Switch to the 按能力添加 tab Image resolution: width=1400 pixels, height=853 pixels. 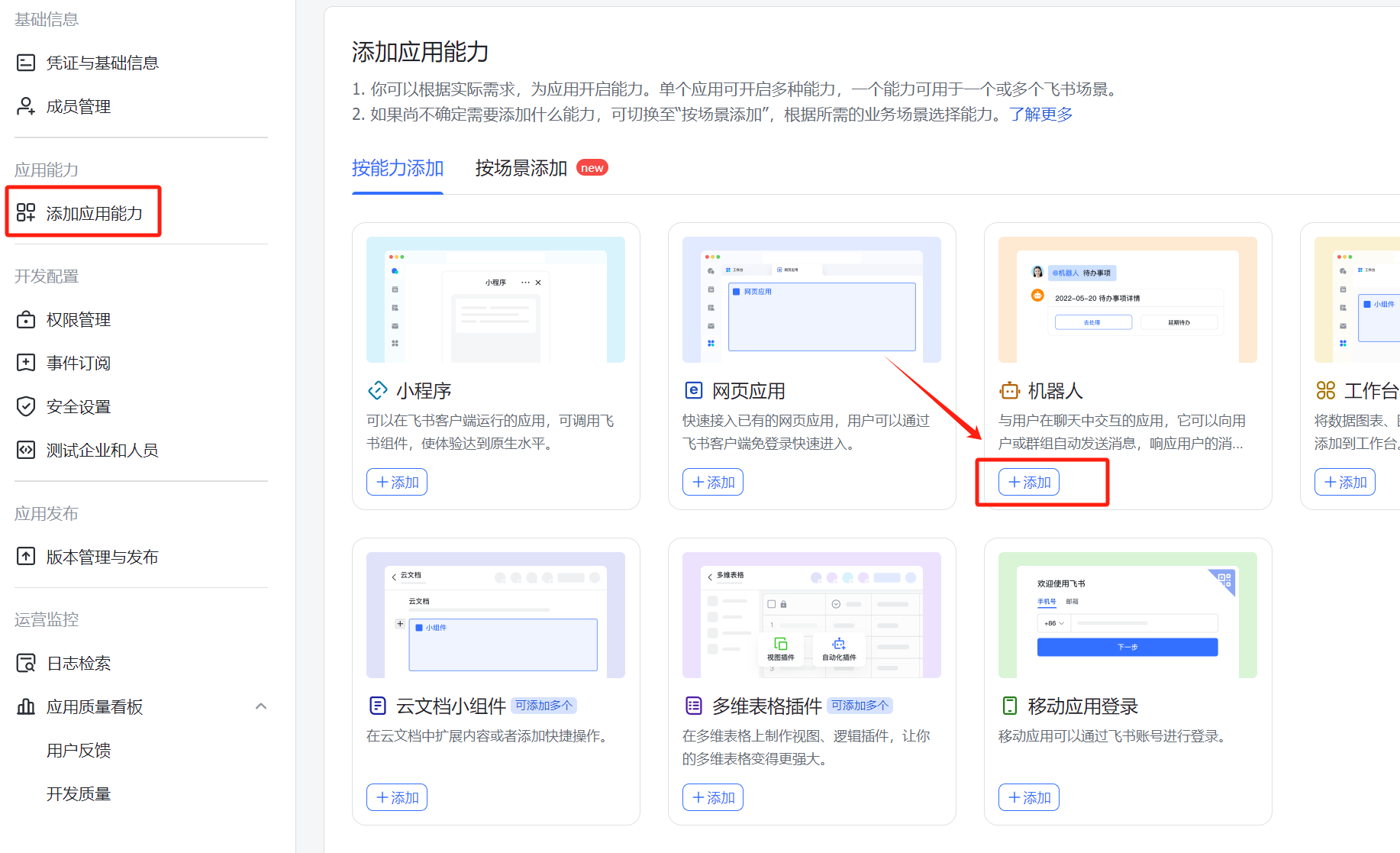[398, 168]
